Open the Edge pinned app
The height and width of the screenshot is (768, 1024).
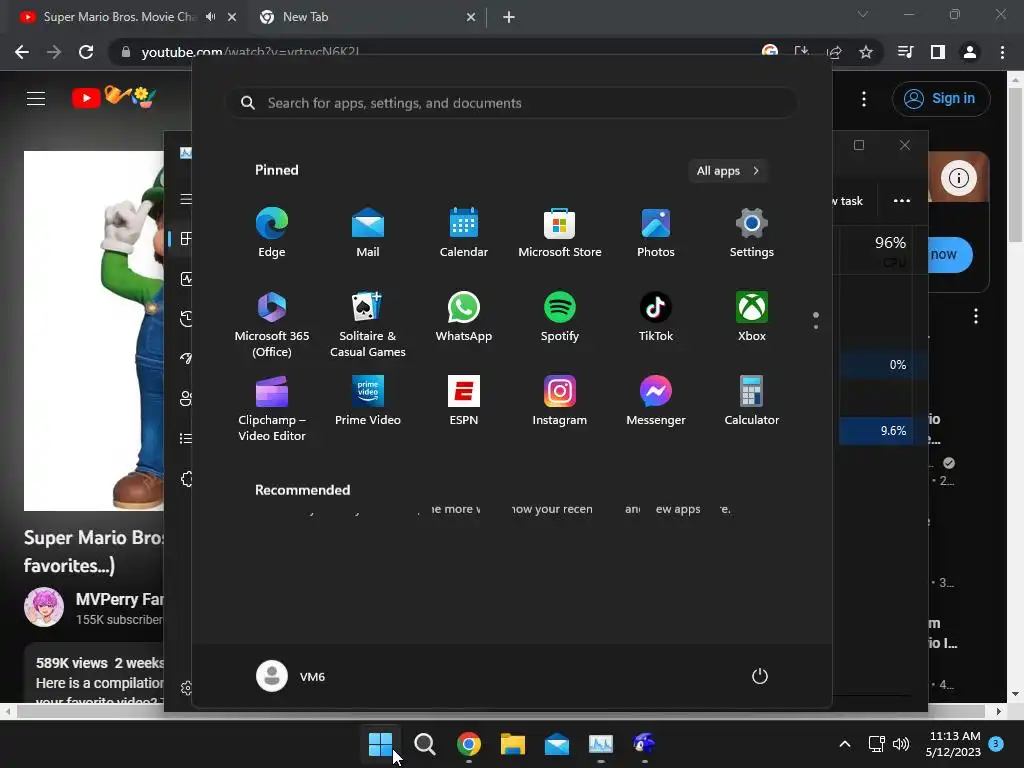coord(272,232)
